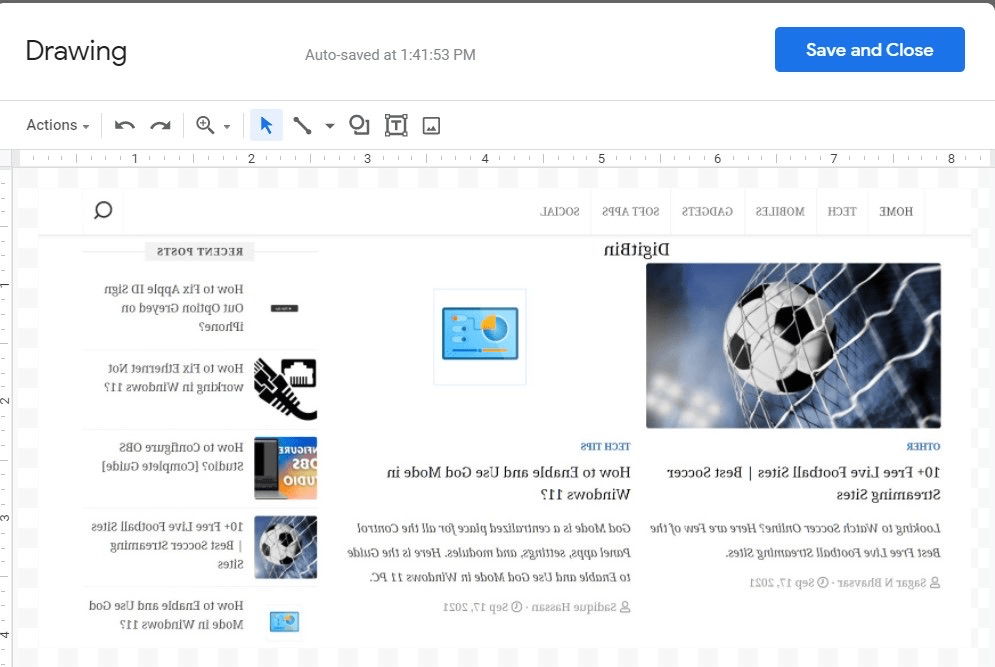Image resolution: width=995 pixels, height=667 pixels.
Task: Click the Save and Close button
Action: 869,50
